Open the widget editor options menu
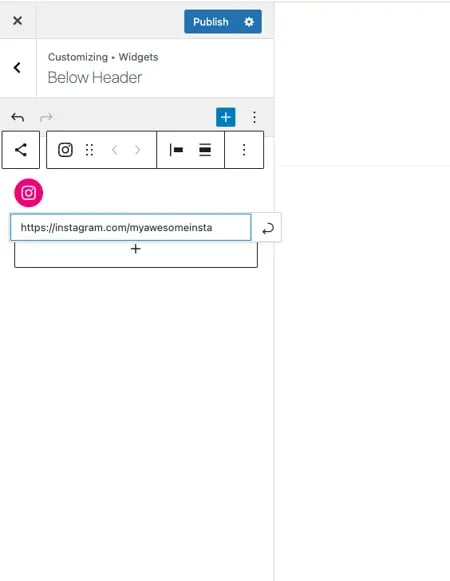 pyautogui.click(x=254, y=117)
